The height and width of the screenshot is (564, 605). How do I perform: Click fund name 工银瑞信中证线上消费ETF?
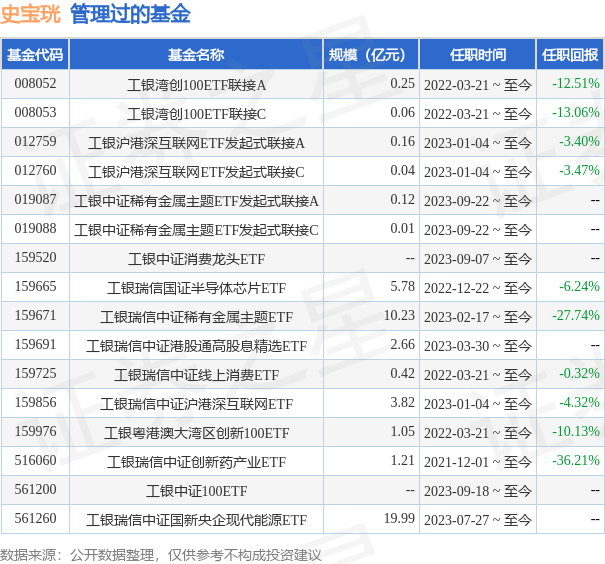tap(196, 375)
